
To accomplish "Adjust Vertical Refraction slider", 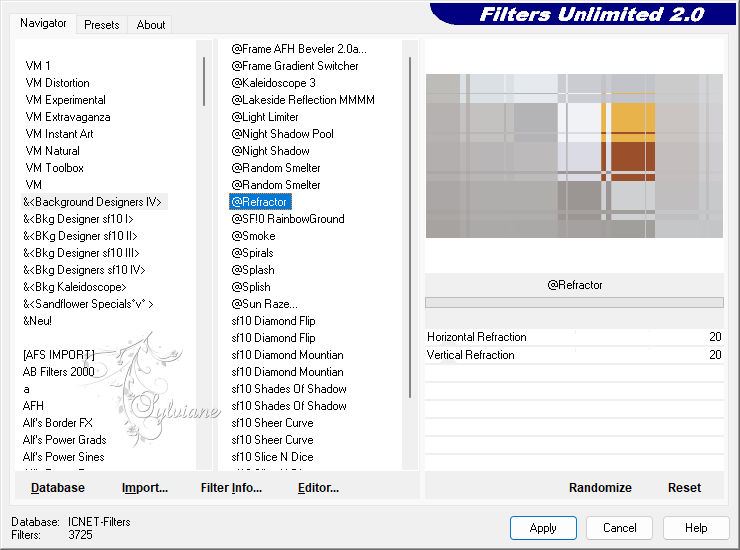I will click(574, 355).
